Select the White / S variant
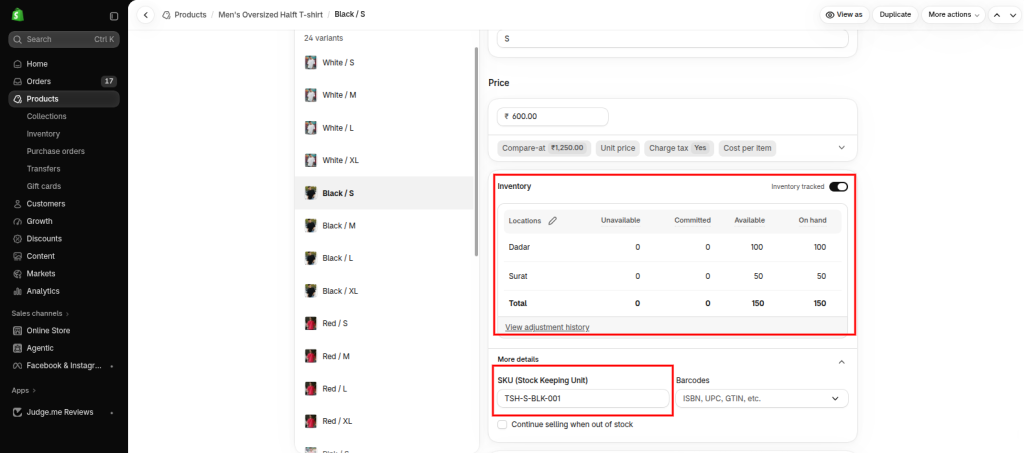1024x453 pixels. [x=384, y=63]
